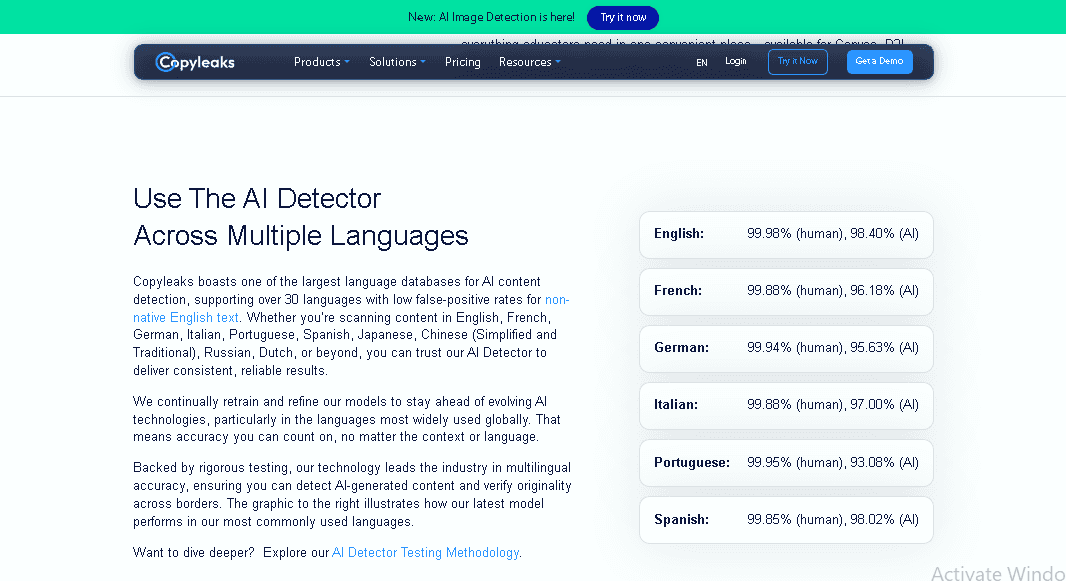Screen dimensions: 1066x581
Task: Click the French accuracy stats card
Action: click(786, 291)
